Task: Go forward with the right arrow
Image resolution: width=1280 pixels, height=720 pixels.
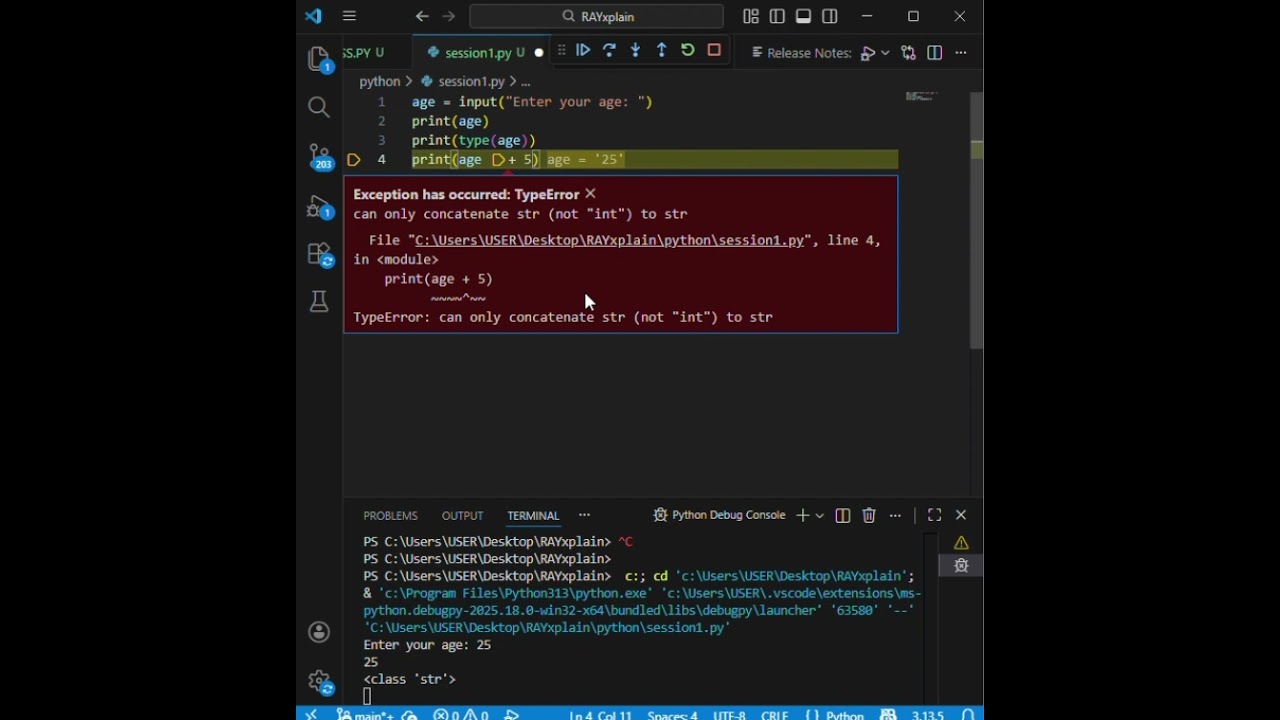Action: point(448,16)
